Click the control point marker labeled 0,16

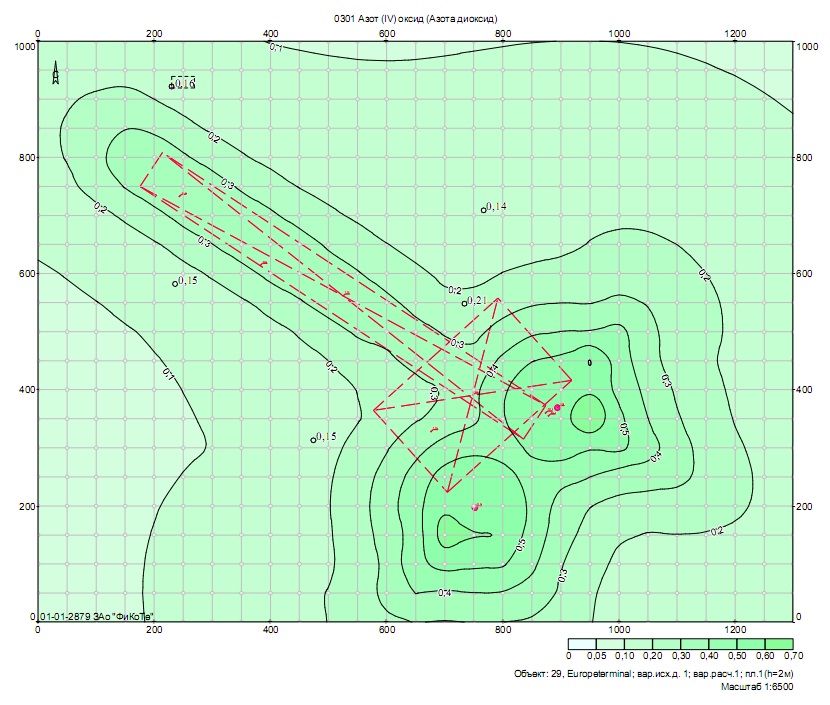click(172, 86)
